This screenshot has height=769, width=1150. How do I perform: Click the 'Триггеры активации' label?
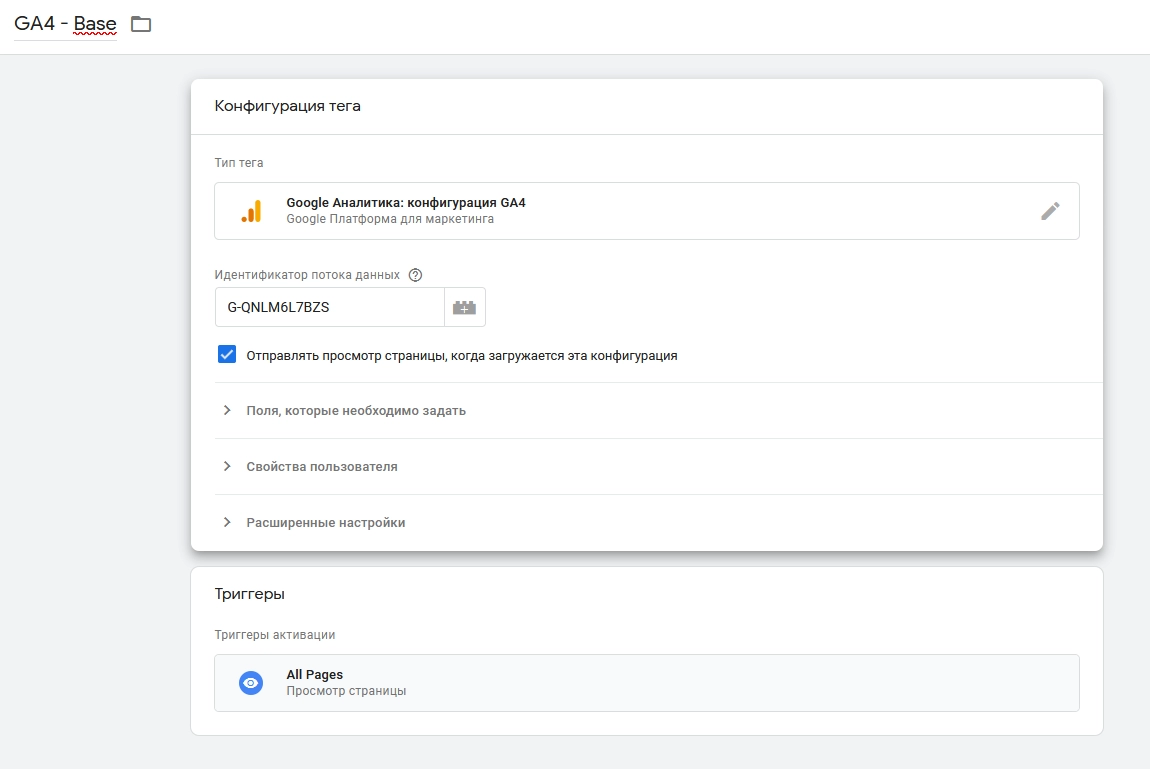point(274,635)
